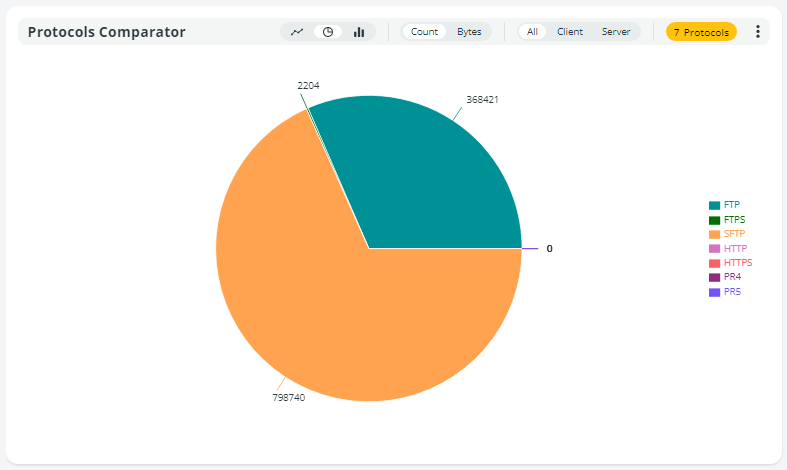Click the HTTPS red legend icon
The width and height of the screenshot is (787, 470).
click(x=714, y=263)
